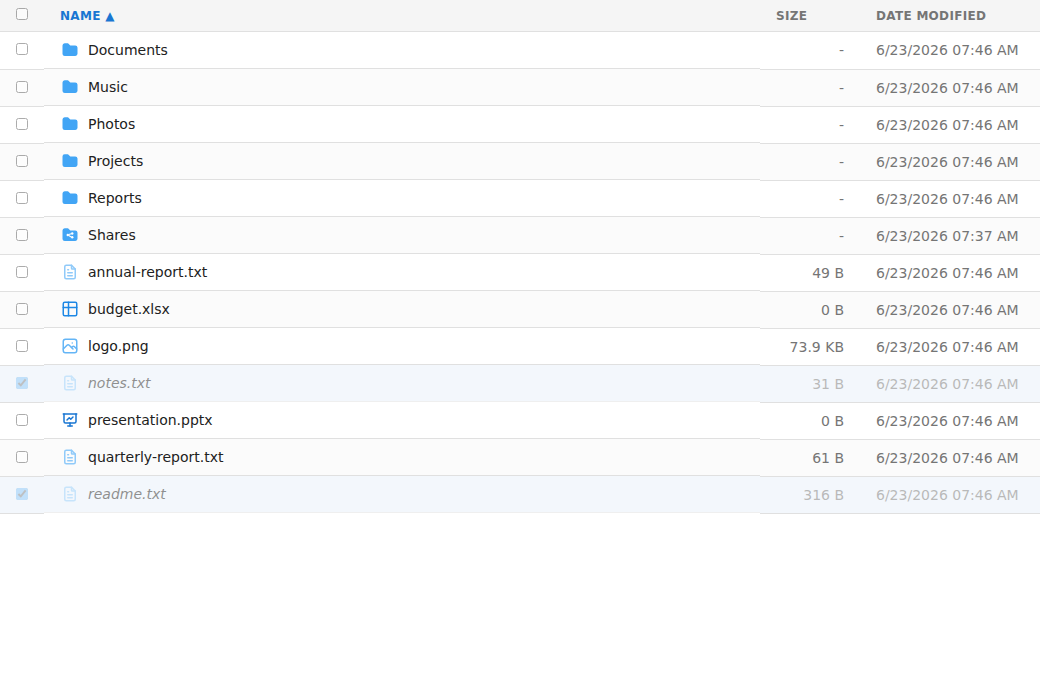The width and height of the screenshot is (1040, 691).
Task: Click the modified date of Documents
Action: [x=946, y=50]
